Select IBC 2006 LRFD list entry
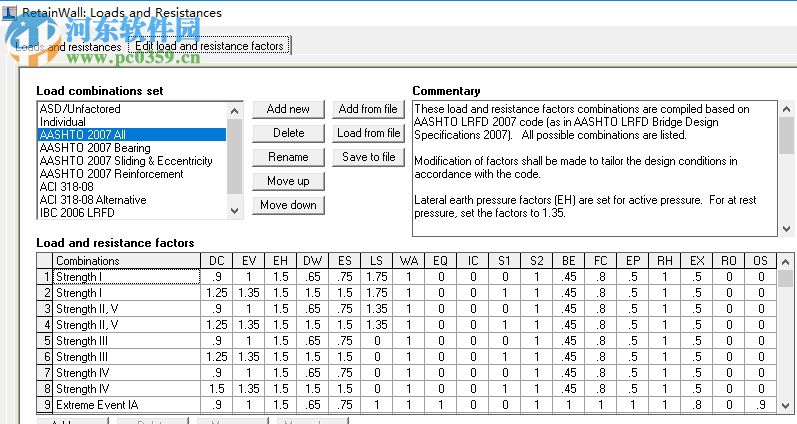 132,213
